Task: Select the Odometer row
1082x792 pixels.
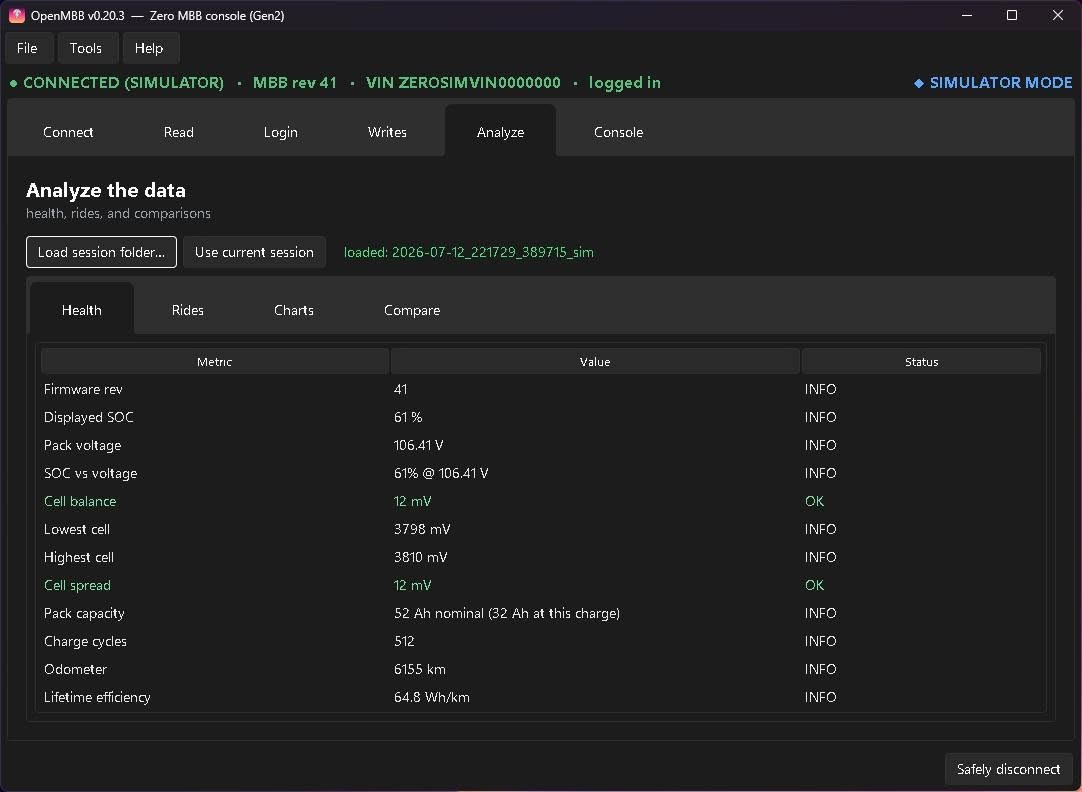Action: [x=541, y=669]
